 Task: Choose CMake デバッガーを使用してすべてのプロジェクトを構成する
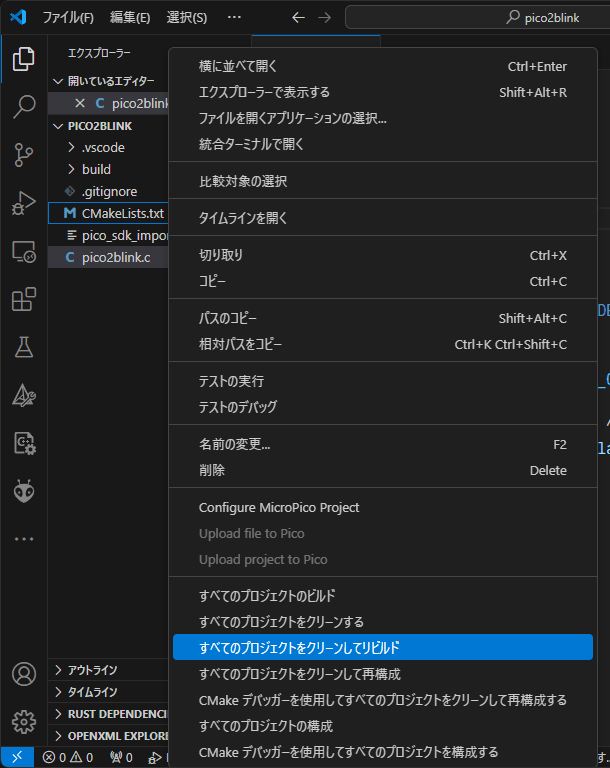[383, 752]
